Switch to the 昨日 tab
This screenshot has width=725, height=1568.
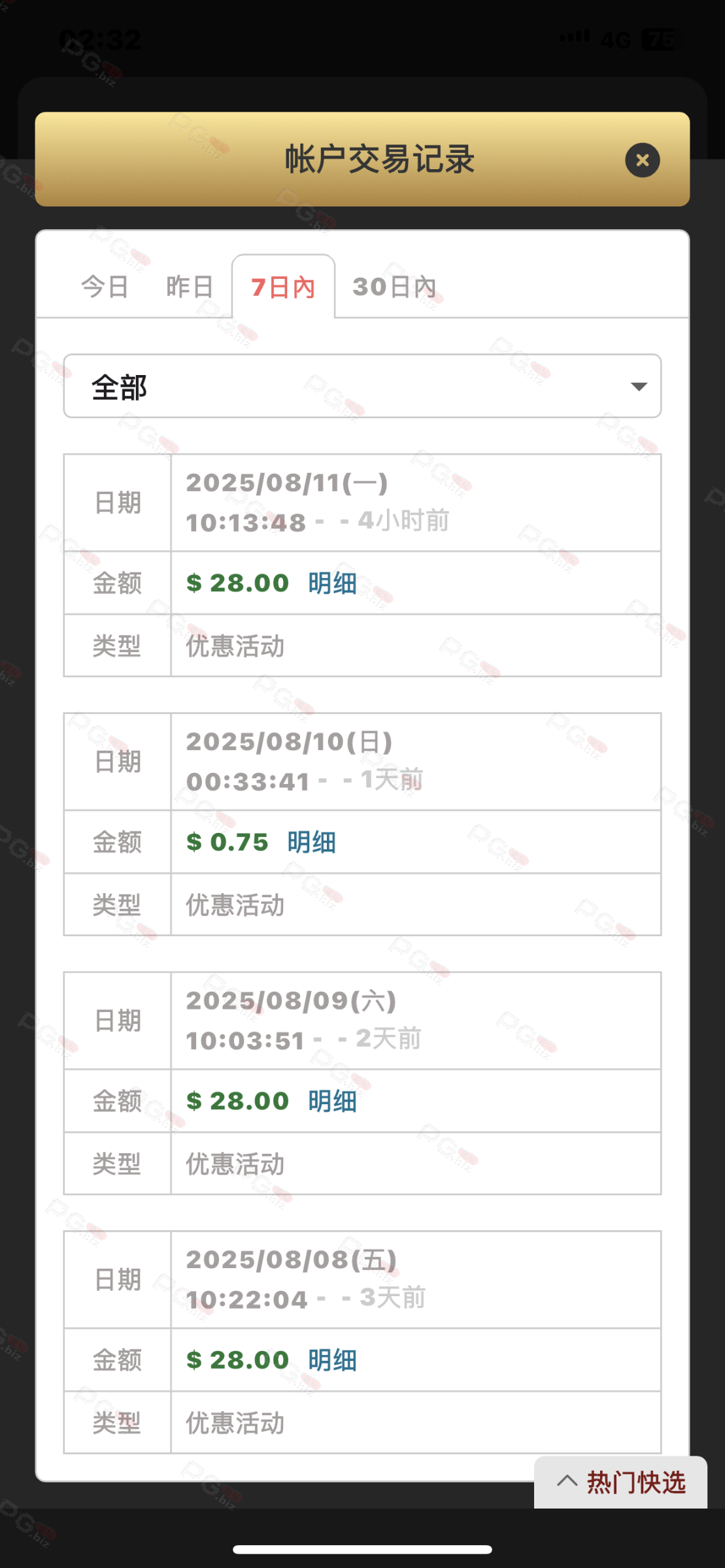[x=190, y=287]
